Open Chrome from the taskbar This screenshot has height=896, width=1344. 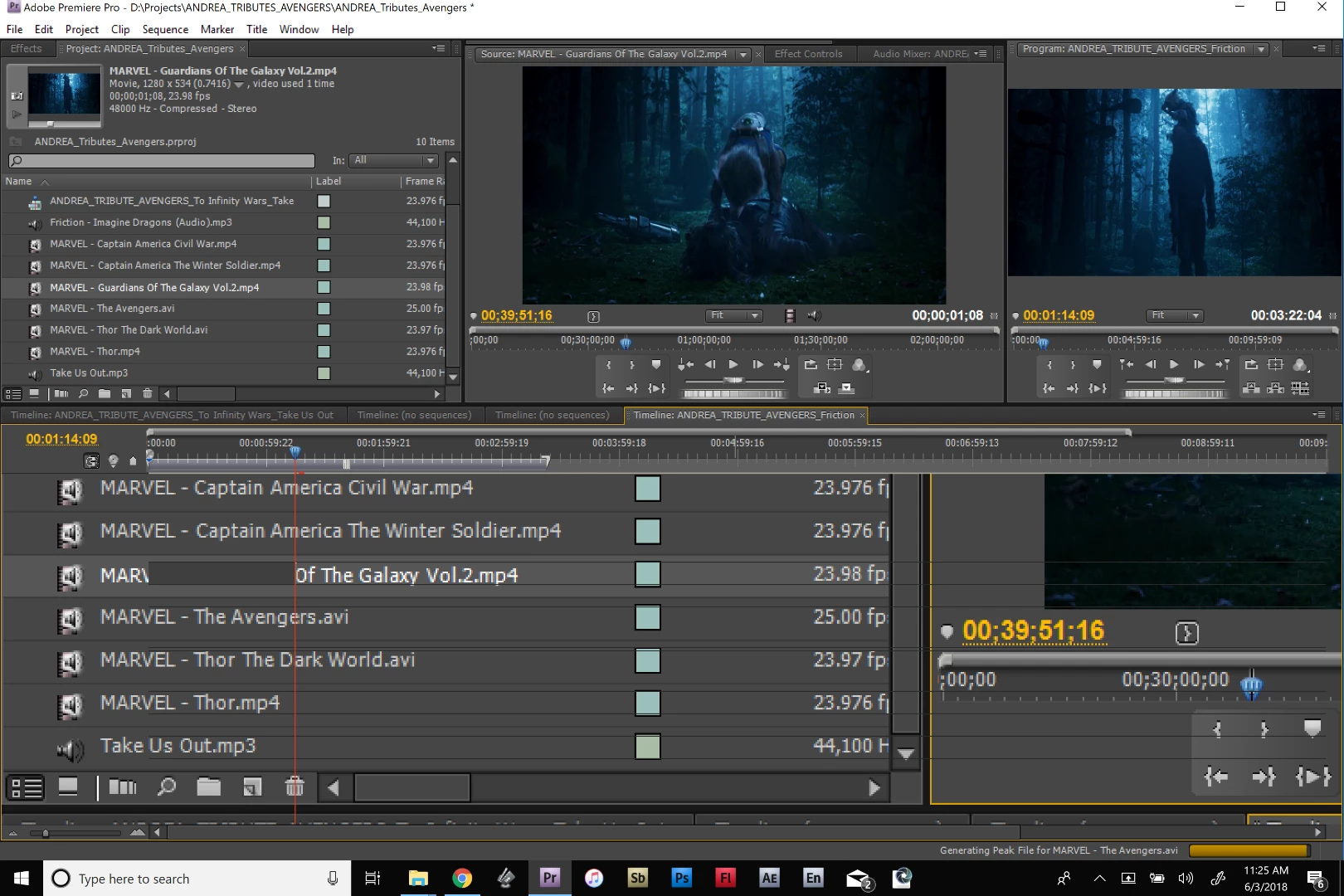click(462, 878)
